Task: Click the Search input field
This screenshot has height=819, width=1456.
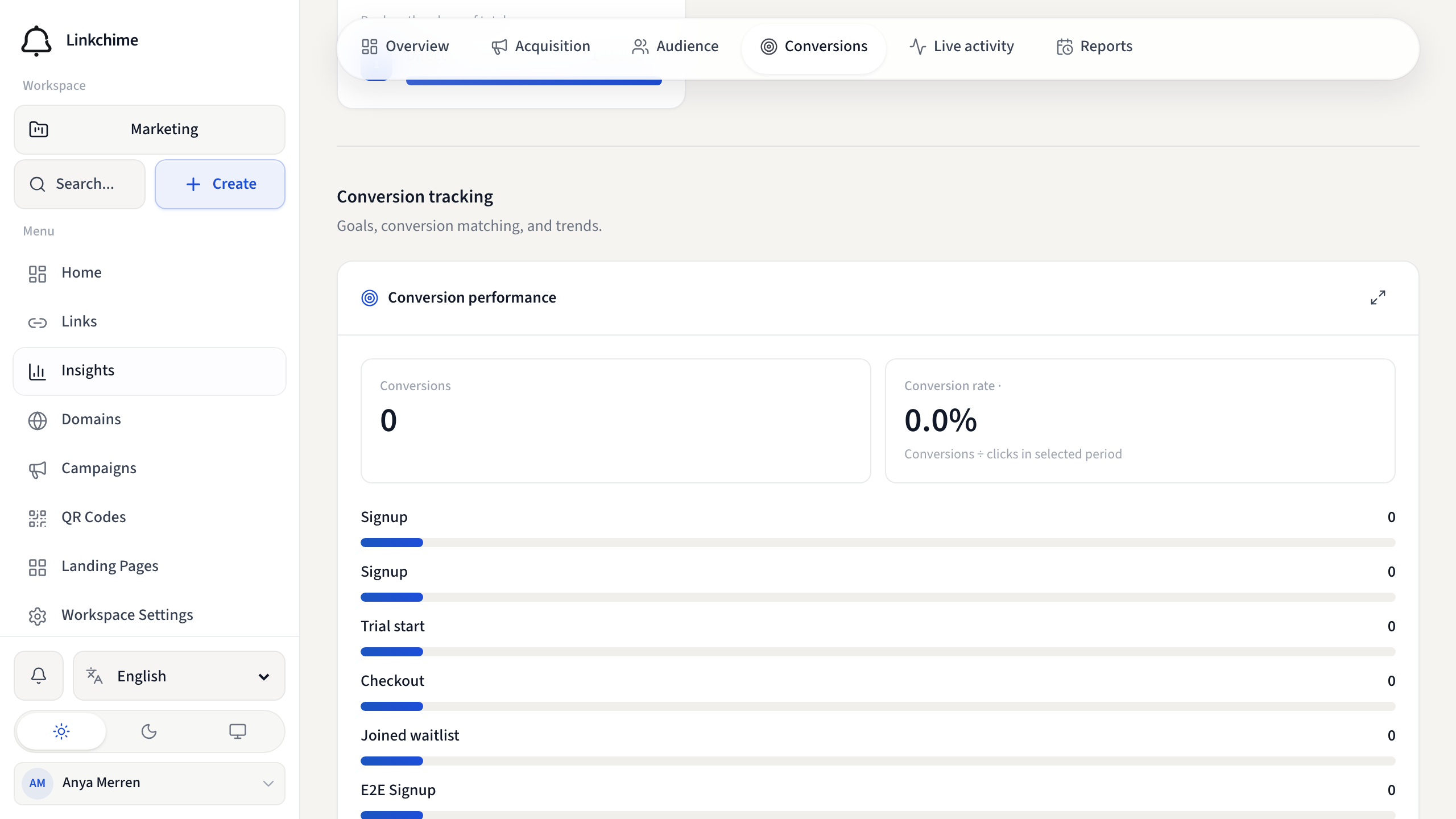Action: pyautogui.click(x=80, y=184)
